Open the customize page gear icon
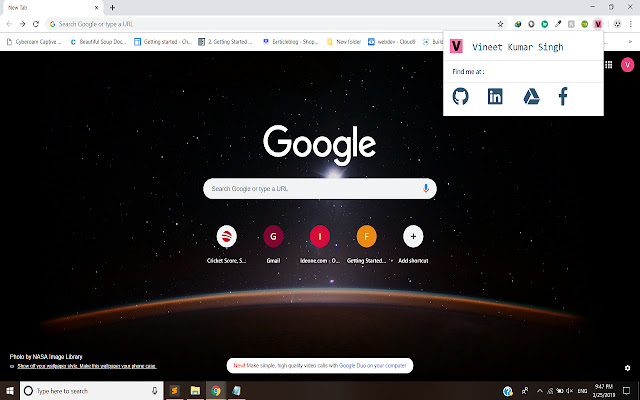Viewport: 640px width, 400px height. tap(627, 368)
